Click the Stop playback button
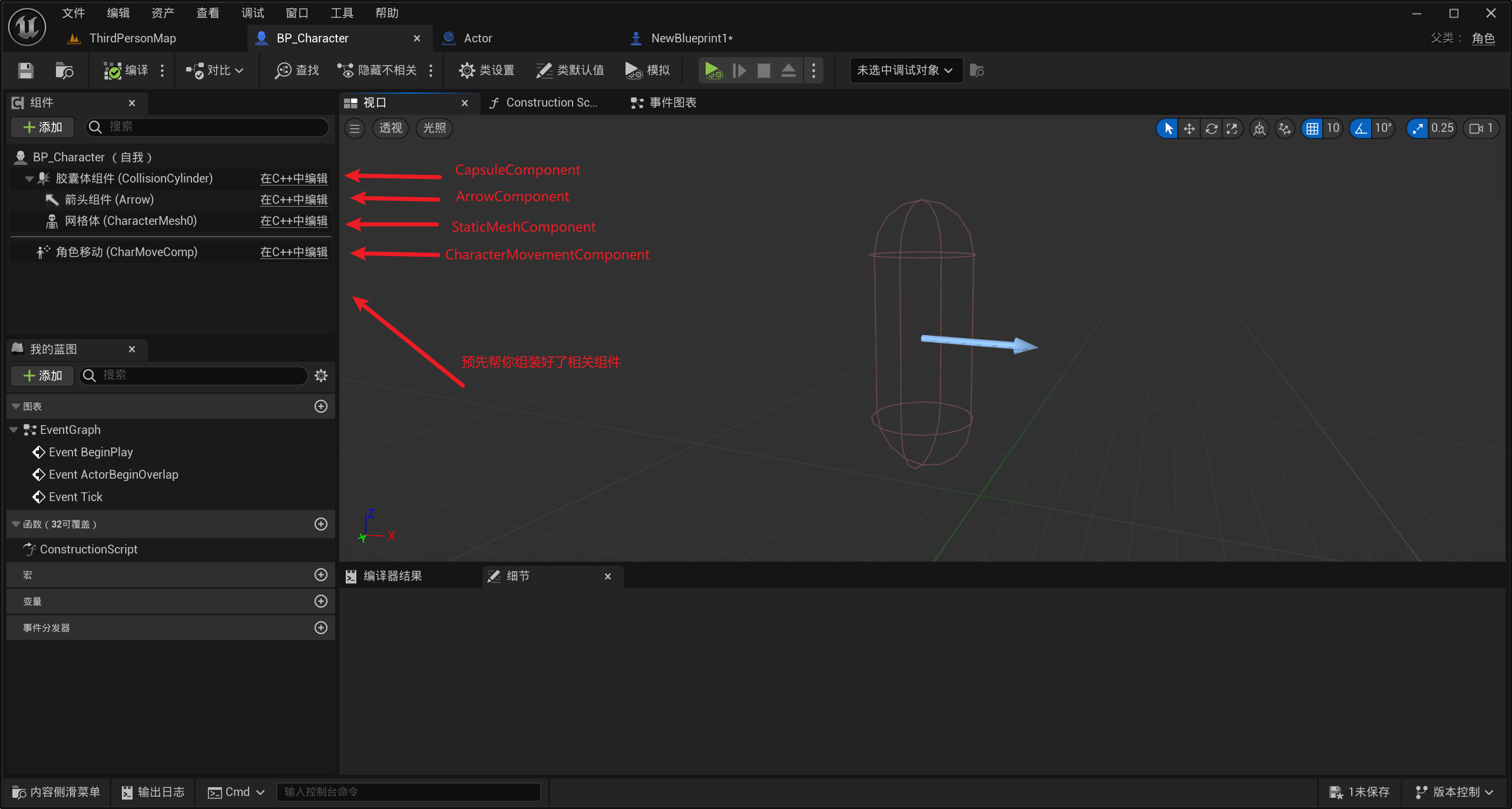1512x809 pixels. point(764,71)
